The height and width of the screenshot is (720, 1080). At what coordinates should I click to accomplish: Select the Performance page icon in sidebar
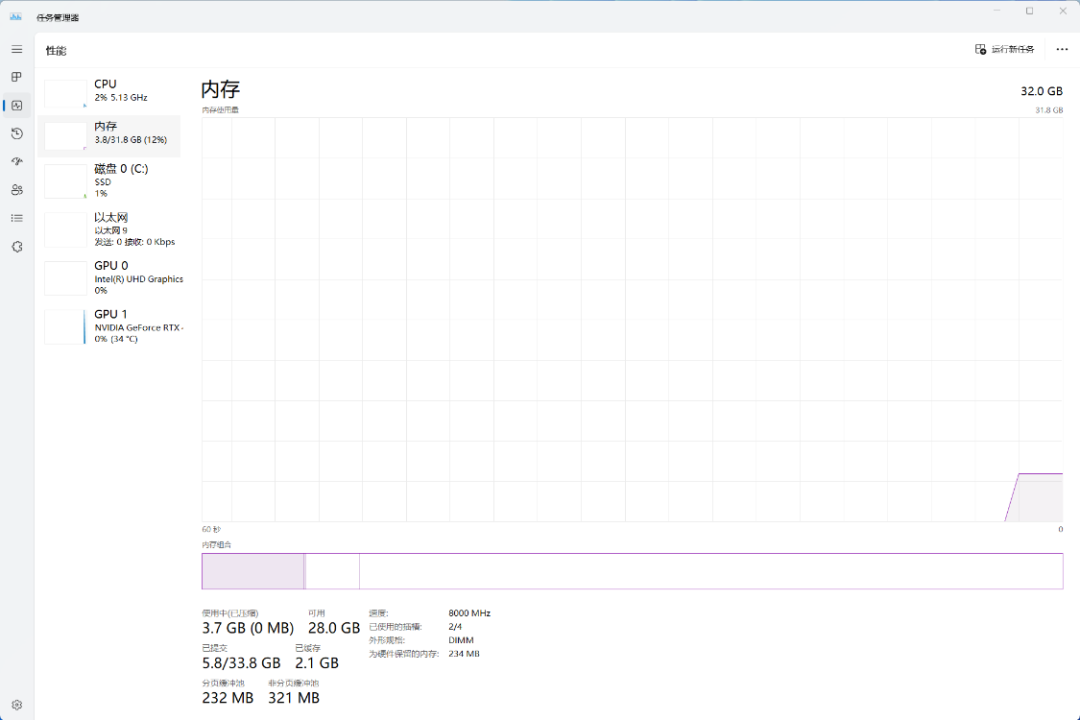coord(17,105)
